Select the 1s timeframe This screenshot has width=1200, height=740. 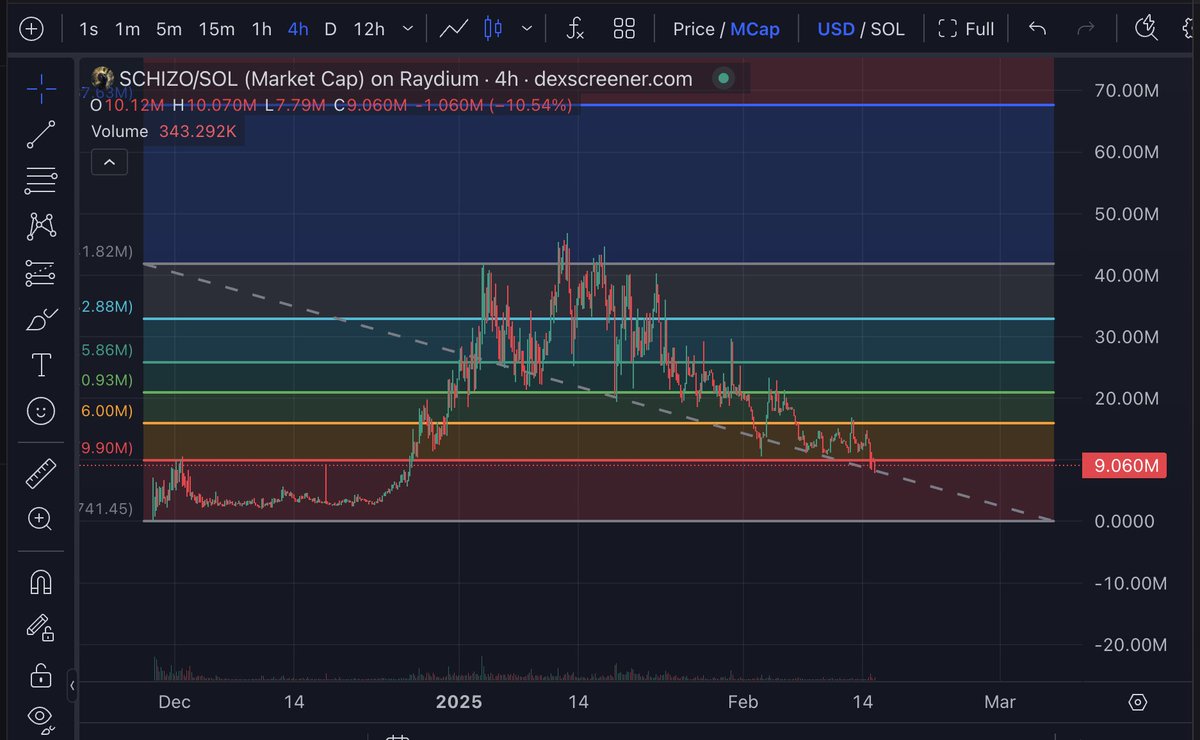(89, 29)
